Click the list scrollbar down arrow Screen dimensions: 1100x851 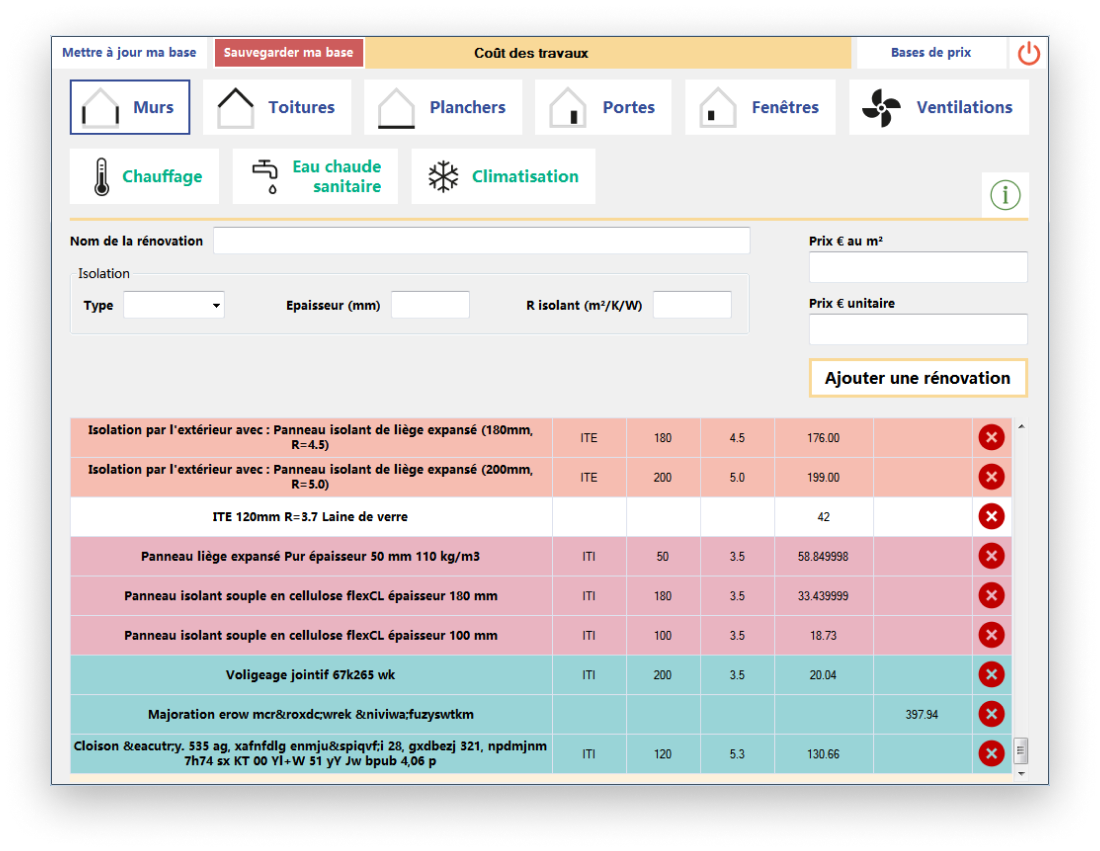1021,774
